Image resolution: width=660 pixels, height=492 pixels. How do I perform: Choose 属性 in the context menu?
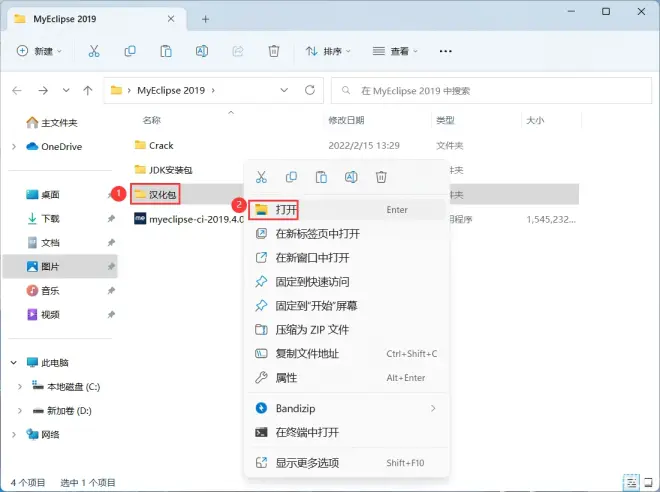click(x=346, y=378)
